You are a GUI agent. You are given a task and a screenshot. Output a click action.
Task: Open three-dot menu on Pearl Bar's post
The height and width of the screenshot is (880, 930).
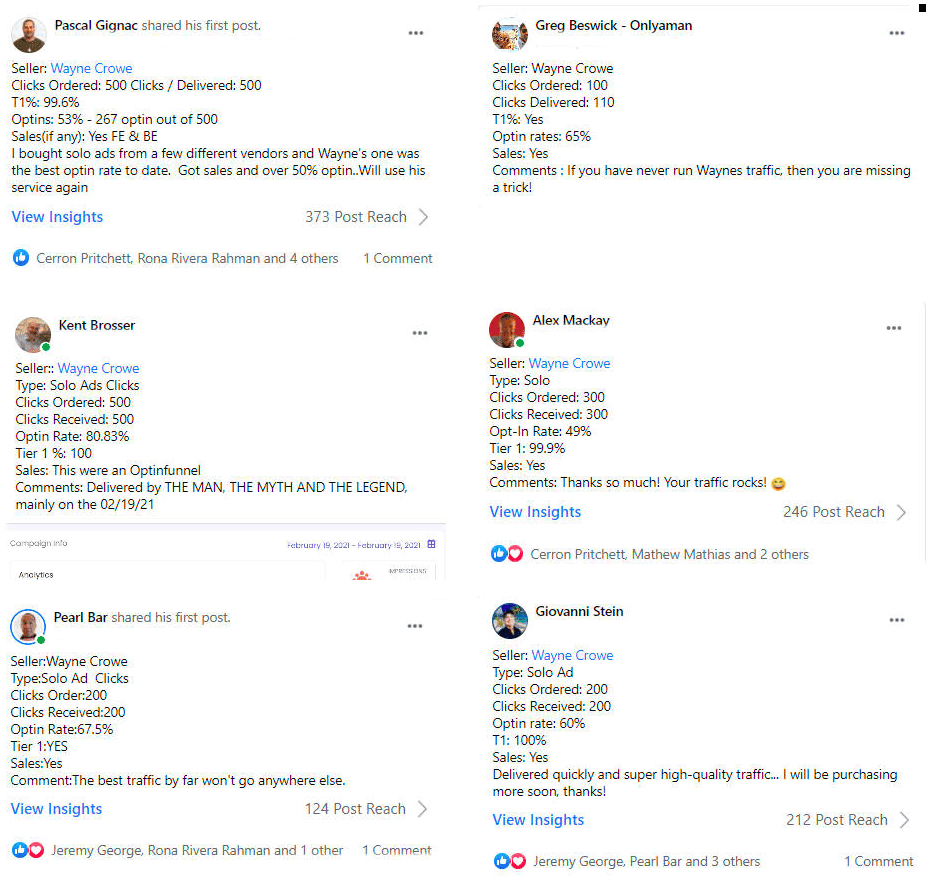coord(415,626)
